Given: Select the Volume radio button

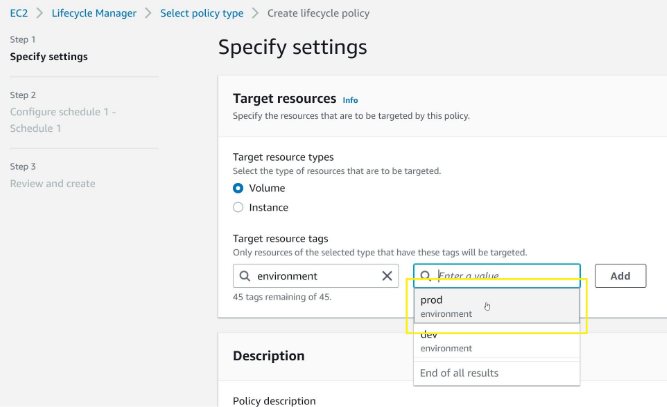Looking at the screenshot, I should 238,188.
